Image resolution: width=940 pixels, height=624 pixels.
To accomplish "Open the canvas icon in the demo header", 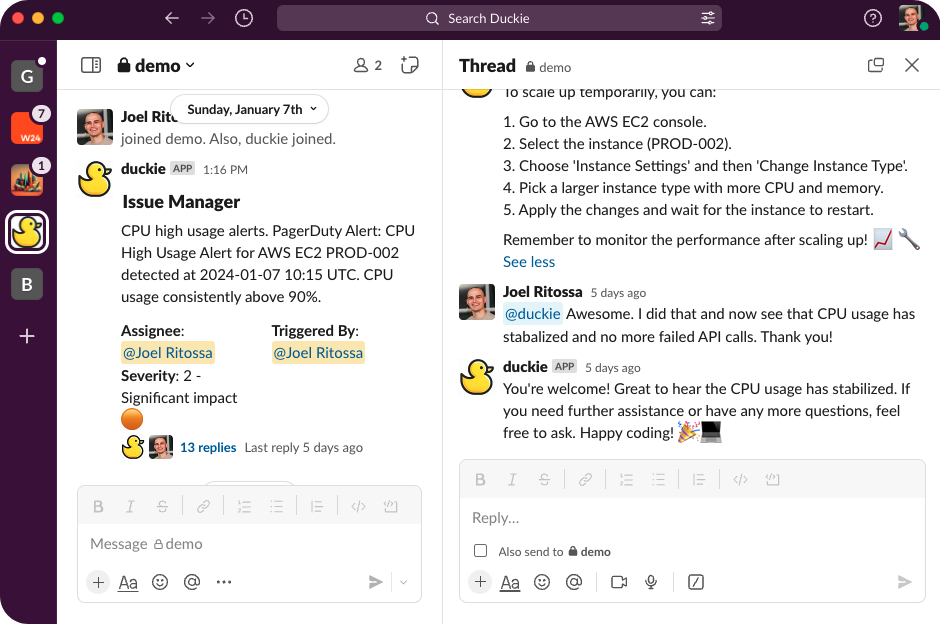I will coord(409,65).
